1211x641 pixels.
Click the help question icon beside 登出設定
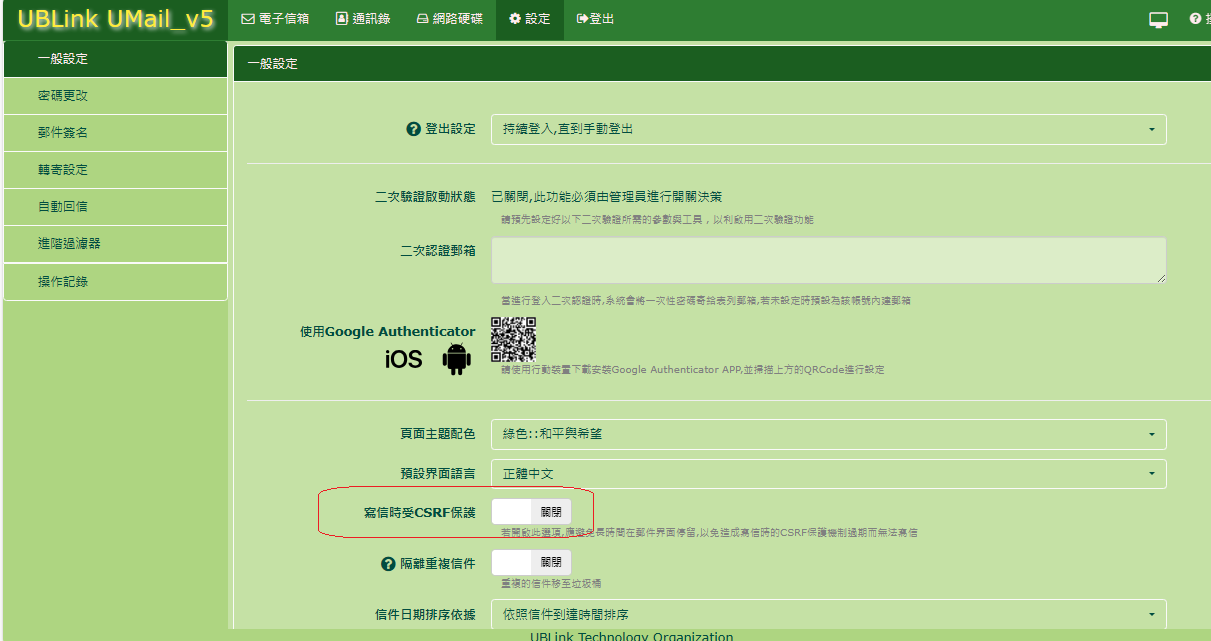pyautogui.click(x=413, y=130)
